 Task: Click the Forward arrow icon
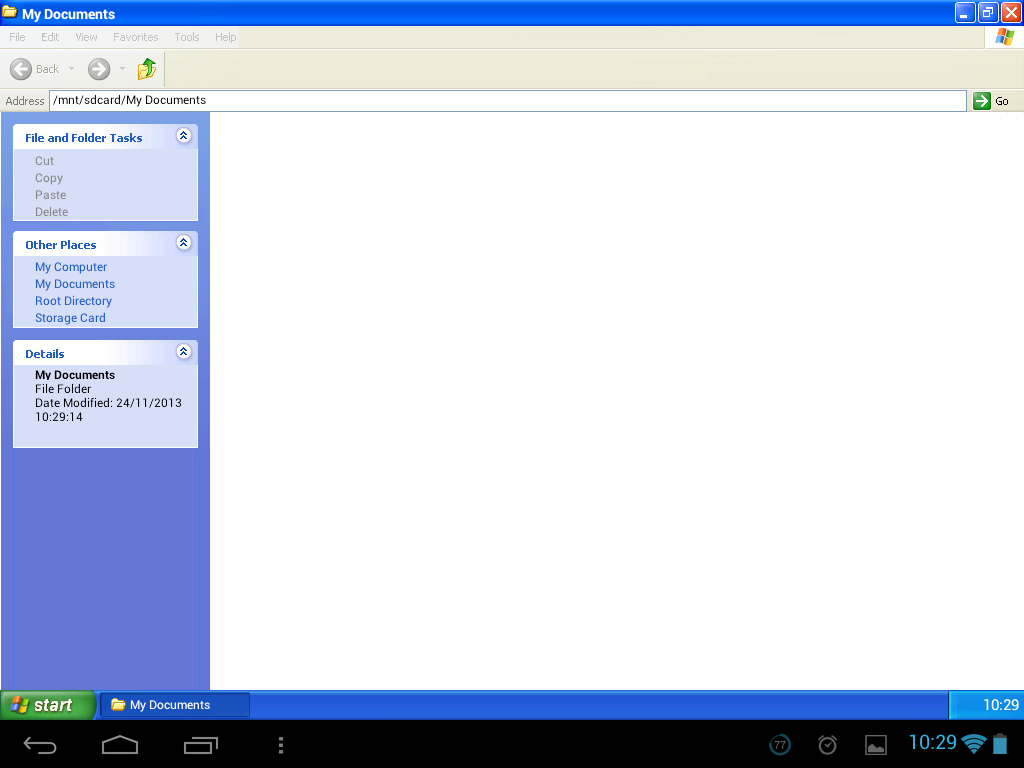click(x=99, y=69)
